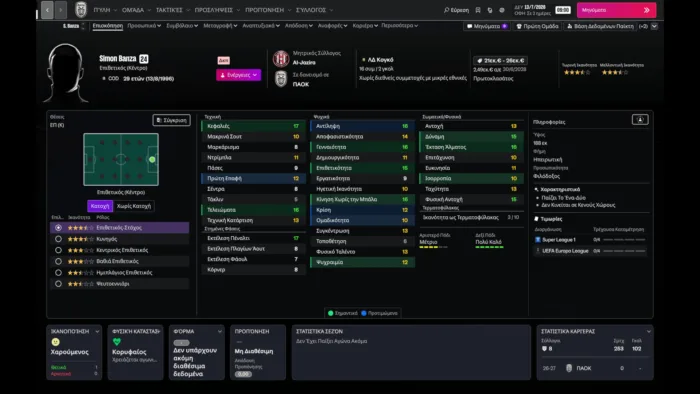Go back with the left arrow button
The image size is (700, 394).
(47, 10)
